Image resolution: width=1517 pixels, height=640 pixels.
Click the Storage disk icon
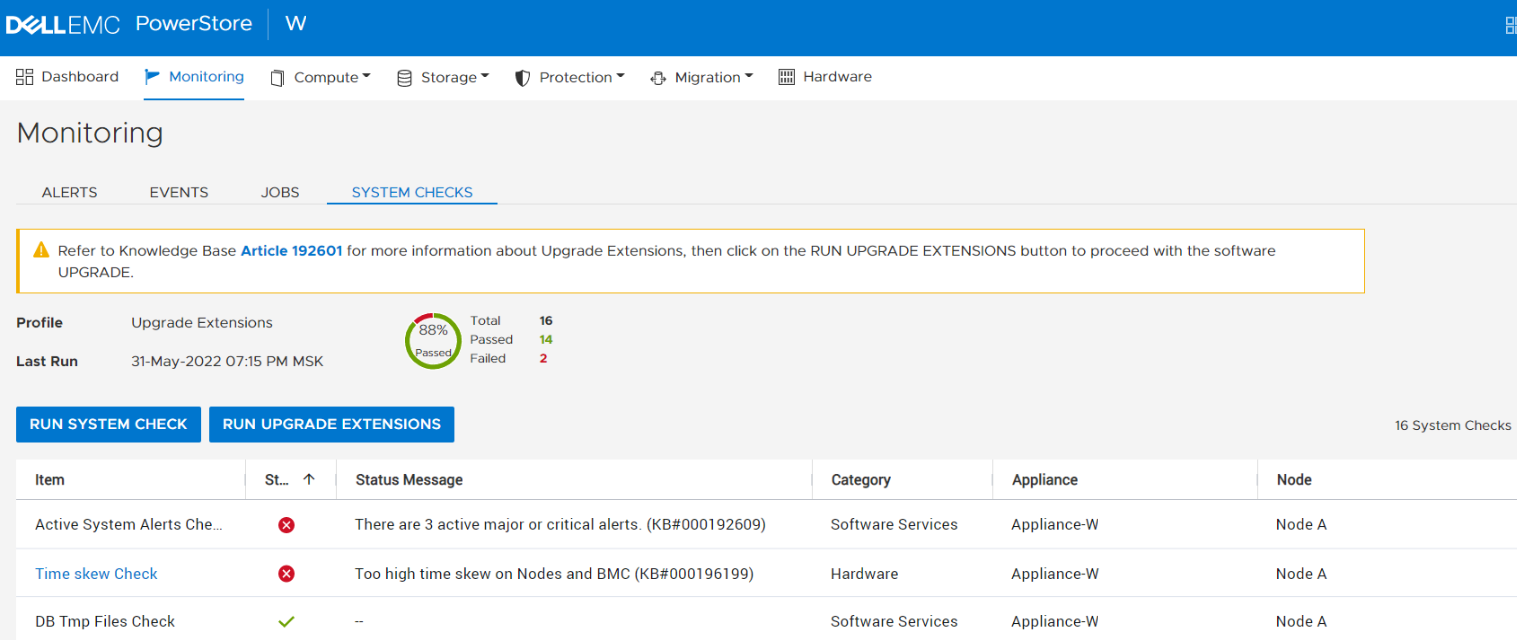pyautogui.click(x=404, y=76)
